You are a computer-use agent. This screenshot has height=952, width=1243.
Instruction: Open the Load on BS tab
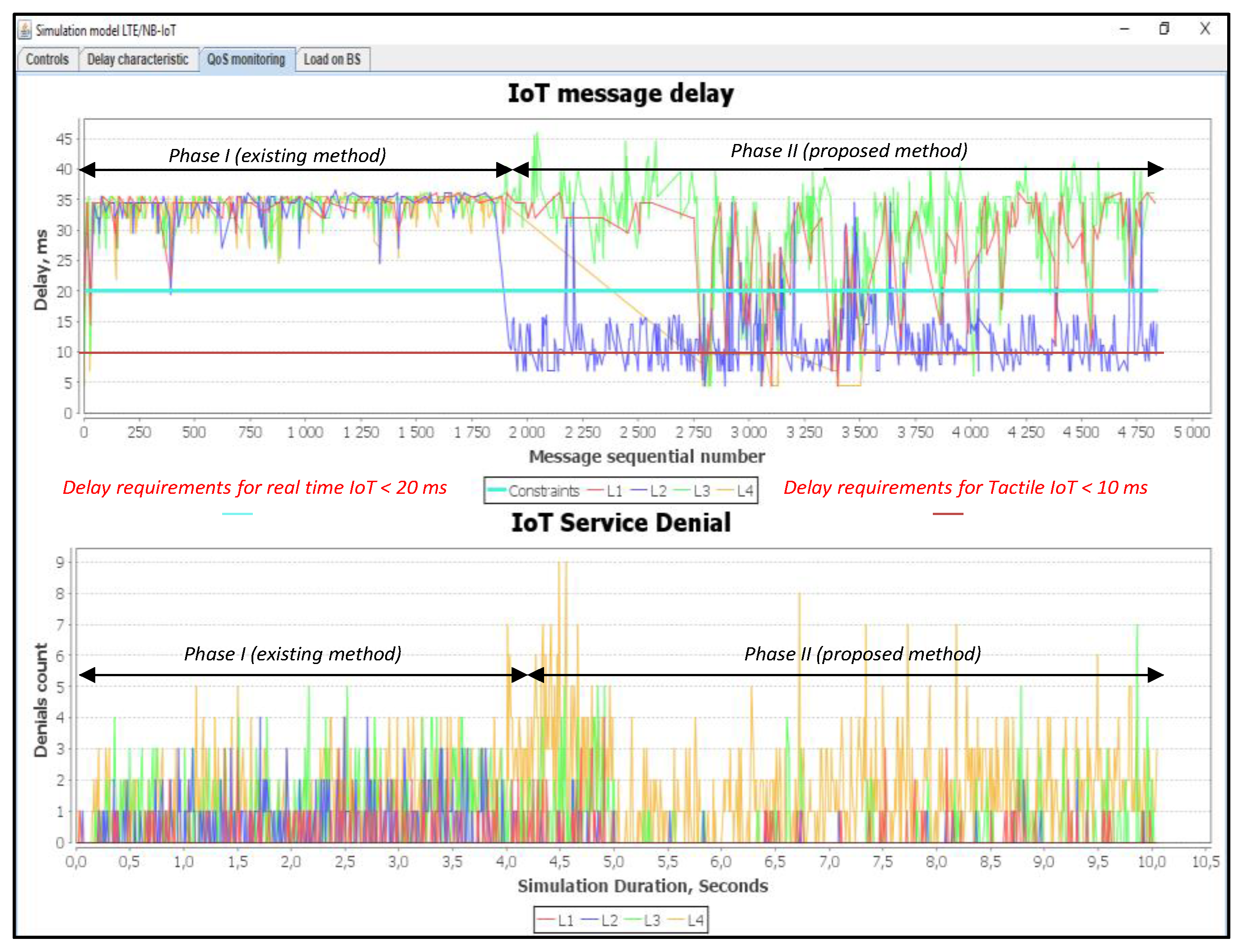pos(332,60)
